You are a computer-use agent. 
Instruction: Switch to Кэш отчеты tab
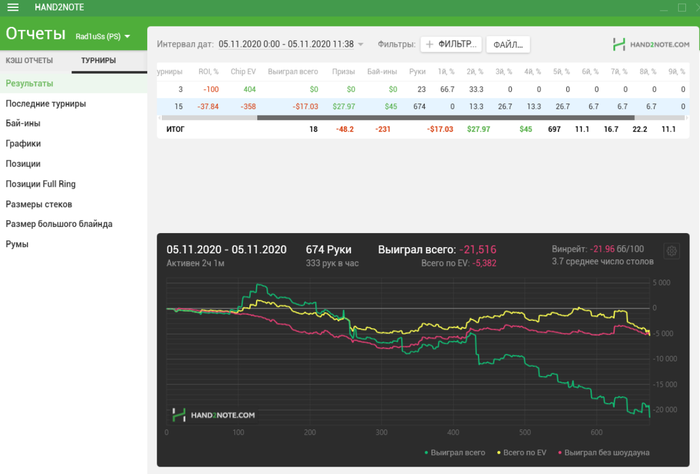pos(29,60)
